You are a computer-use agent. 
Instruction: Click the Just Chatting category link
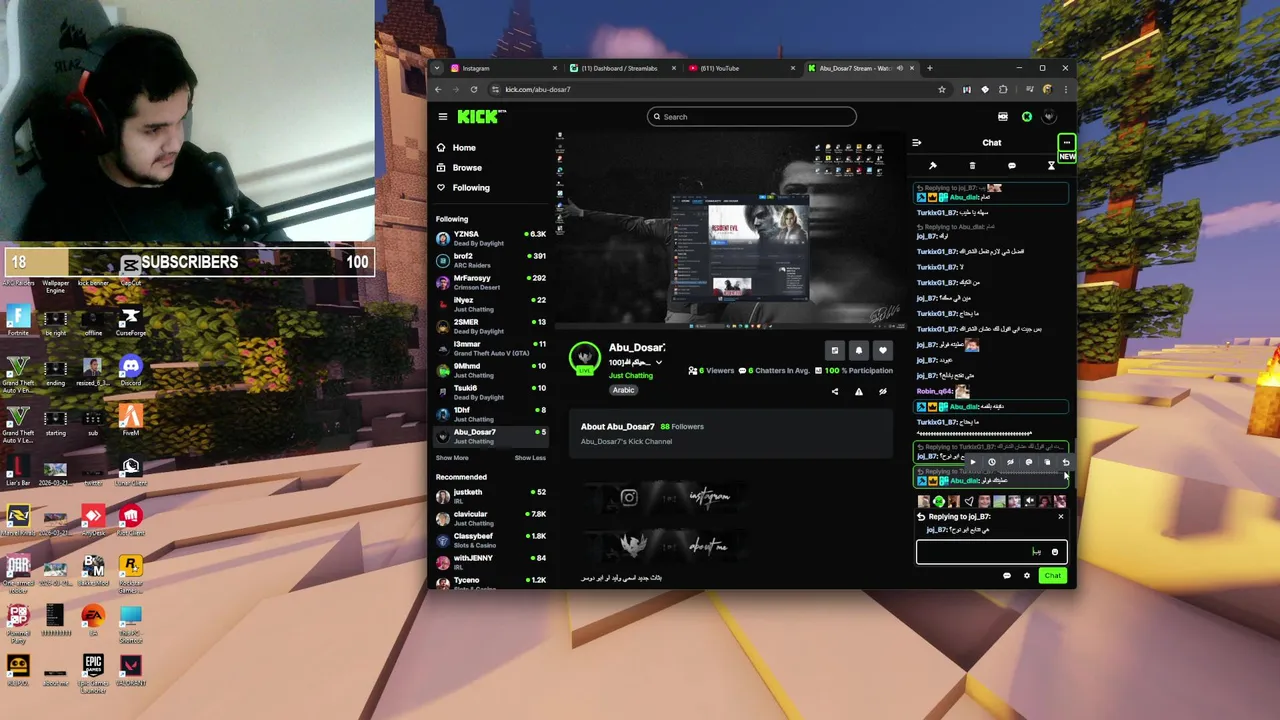(631, 376)
